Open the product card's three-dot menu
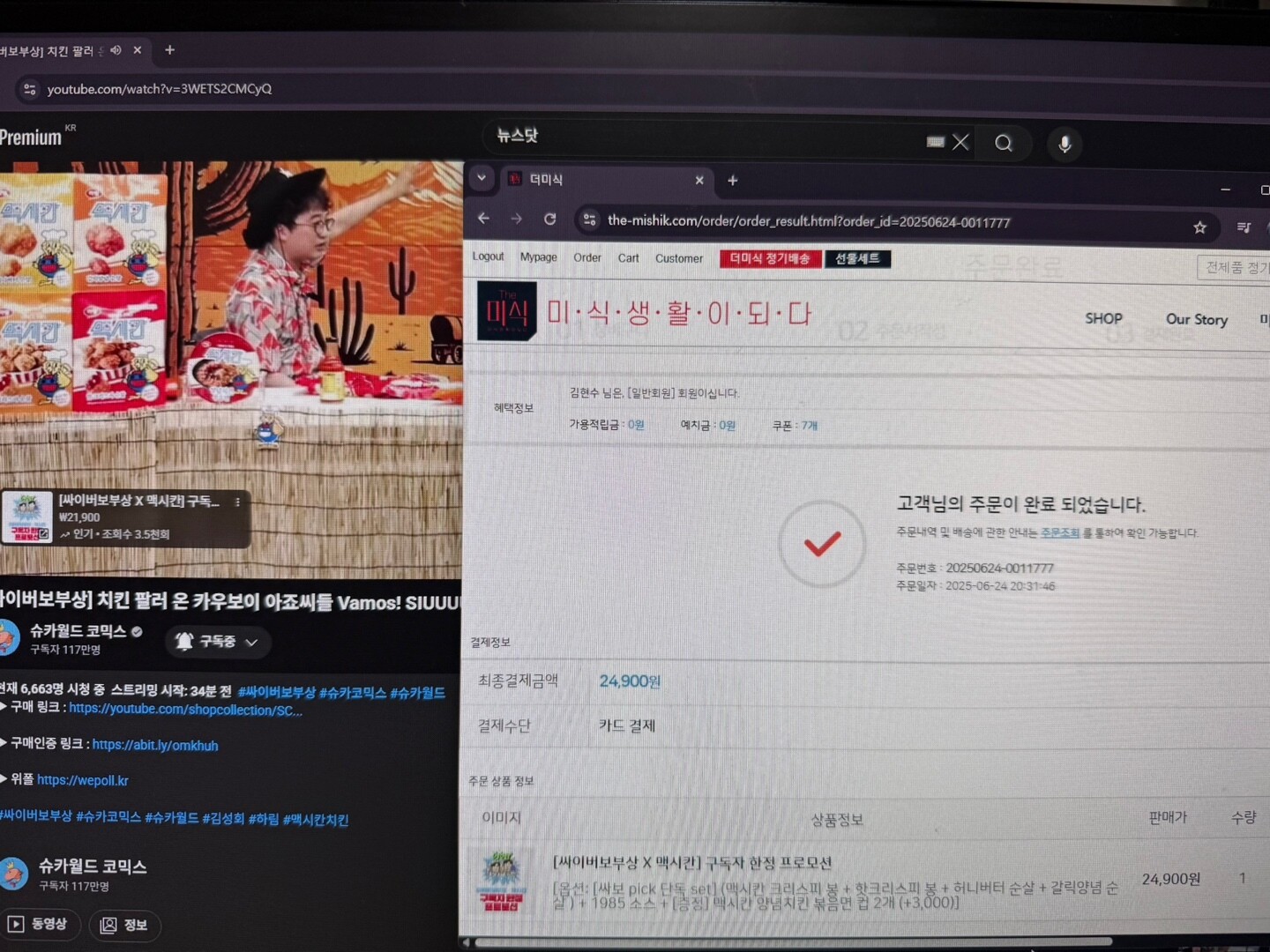 click(x=237, y=502)
